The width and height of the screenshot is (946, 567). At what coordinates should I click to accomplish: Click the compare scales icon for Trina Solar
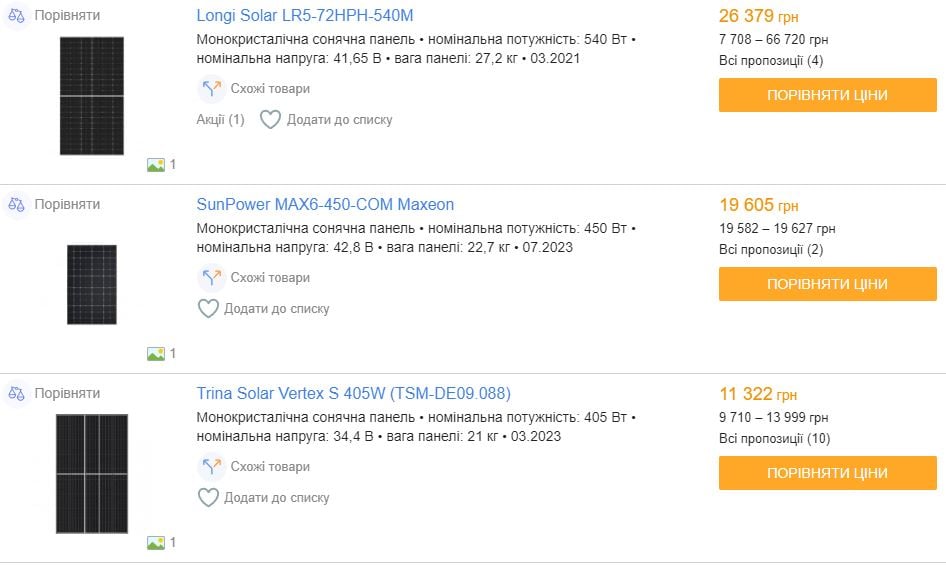pyautogui.click(x=16, y=393)
